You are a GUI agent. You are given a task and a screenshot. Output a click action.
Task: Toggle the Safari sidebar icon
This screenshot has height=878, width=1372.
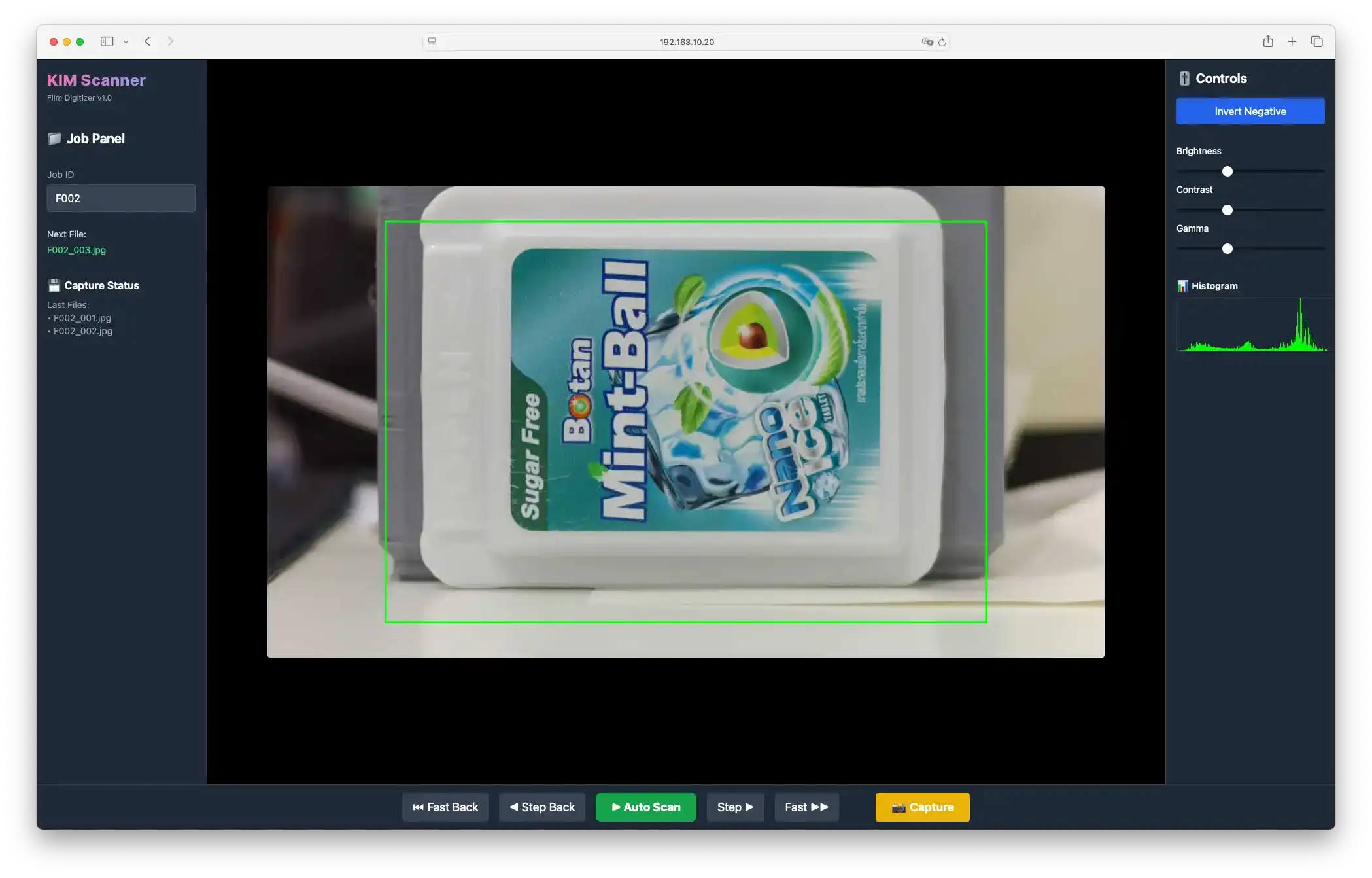107,41
